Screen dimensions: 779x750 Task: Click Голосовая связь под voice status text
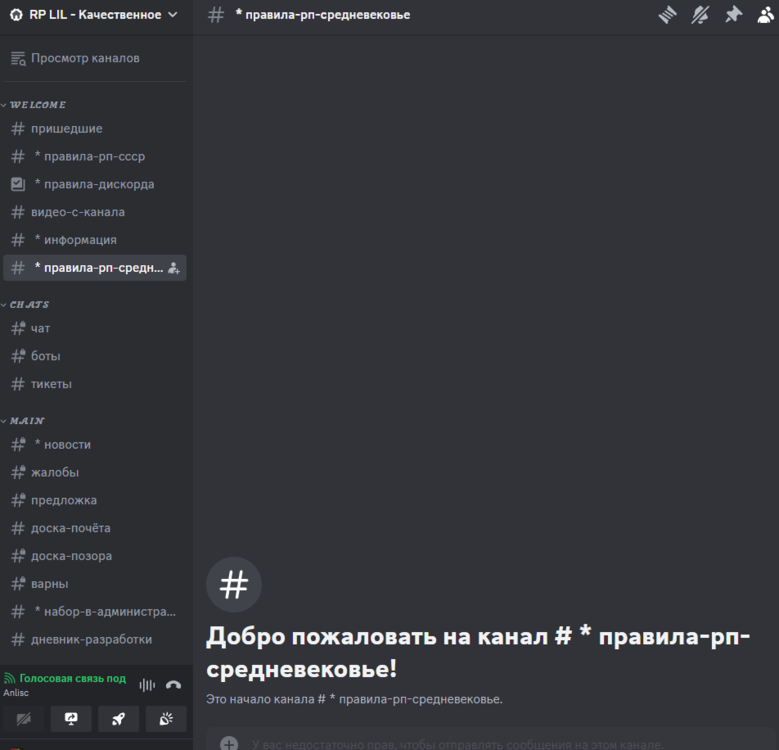pos(73,678)
